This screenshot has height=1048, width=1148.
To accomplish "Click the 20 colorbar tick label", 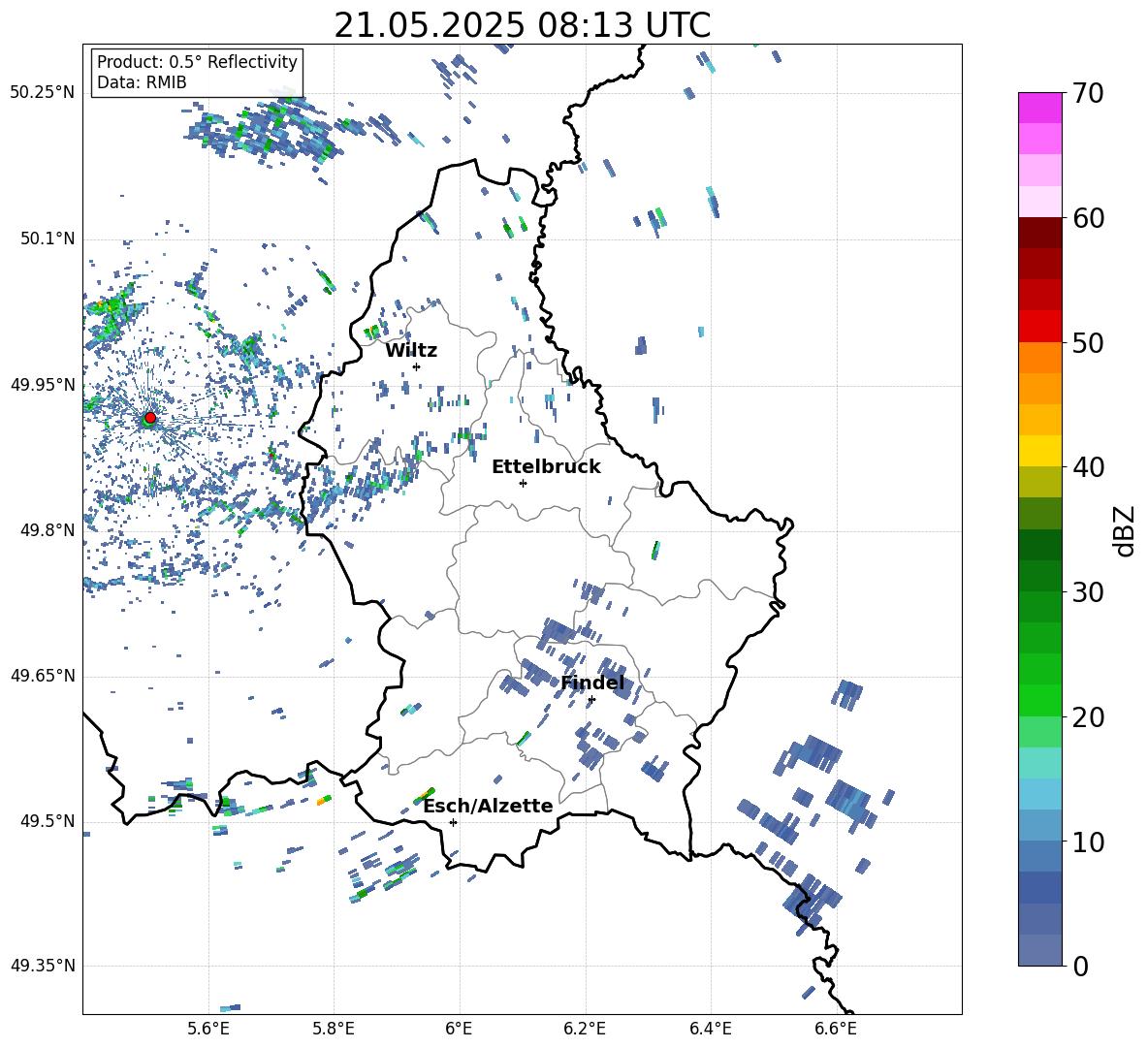I will pos(1089,717).
